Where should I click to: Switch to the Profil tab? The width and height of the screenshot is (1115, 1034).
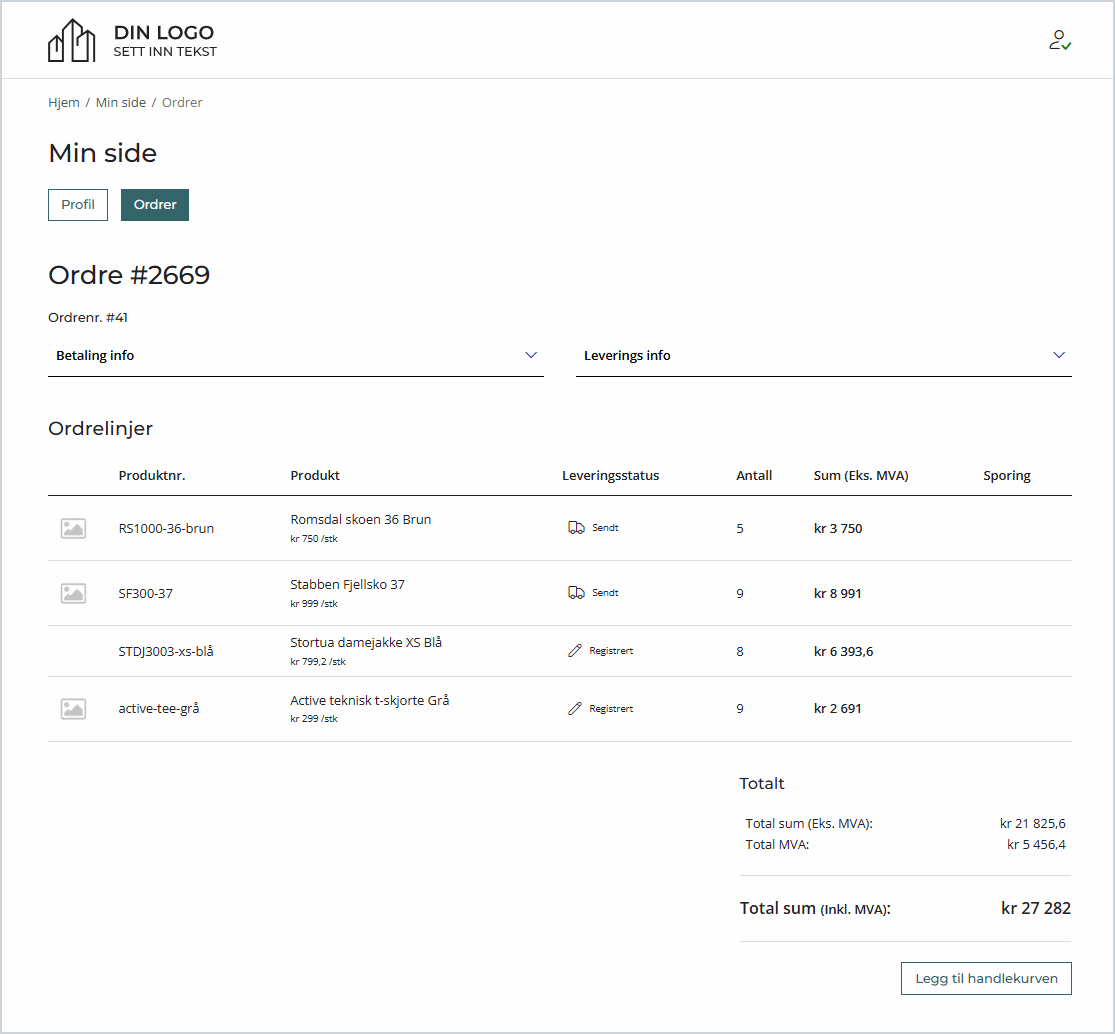(x=78, y=205)
